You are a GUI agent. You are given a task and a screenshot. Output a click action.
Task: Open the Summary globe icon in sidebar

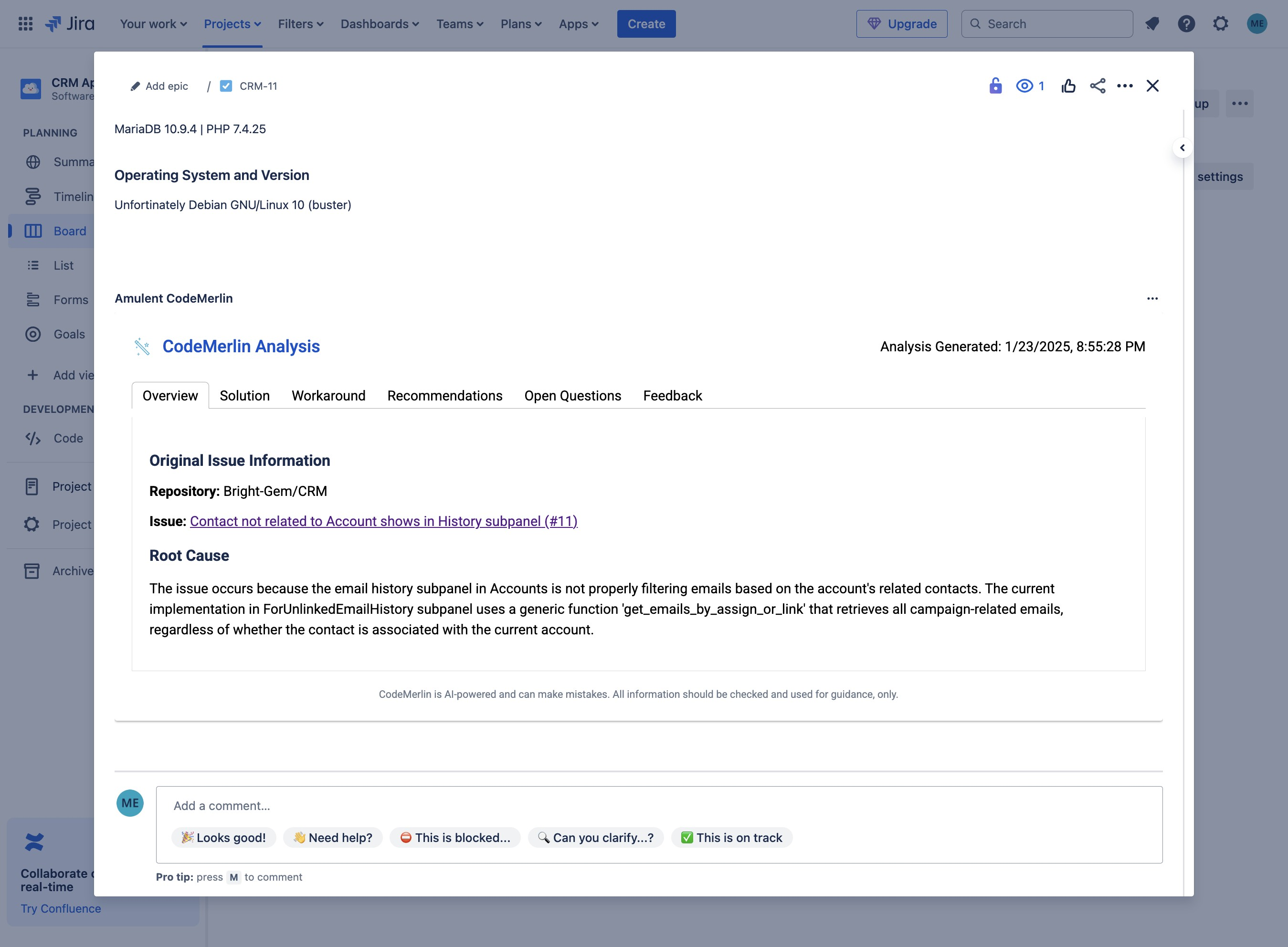point(33,162)
